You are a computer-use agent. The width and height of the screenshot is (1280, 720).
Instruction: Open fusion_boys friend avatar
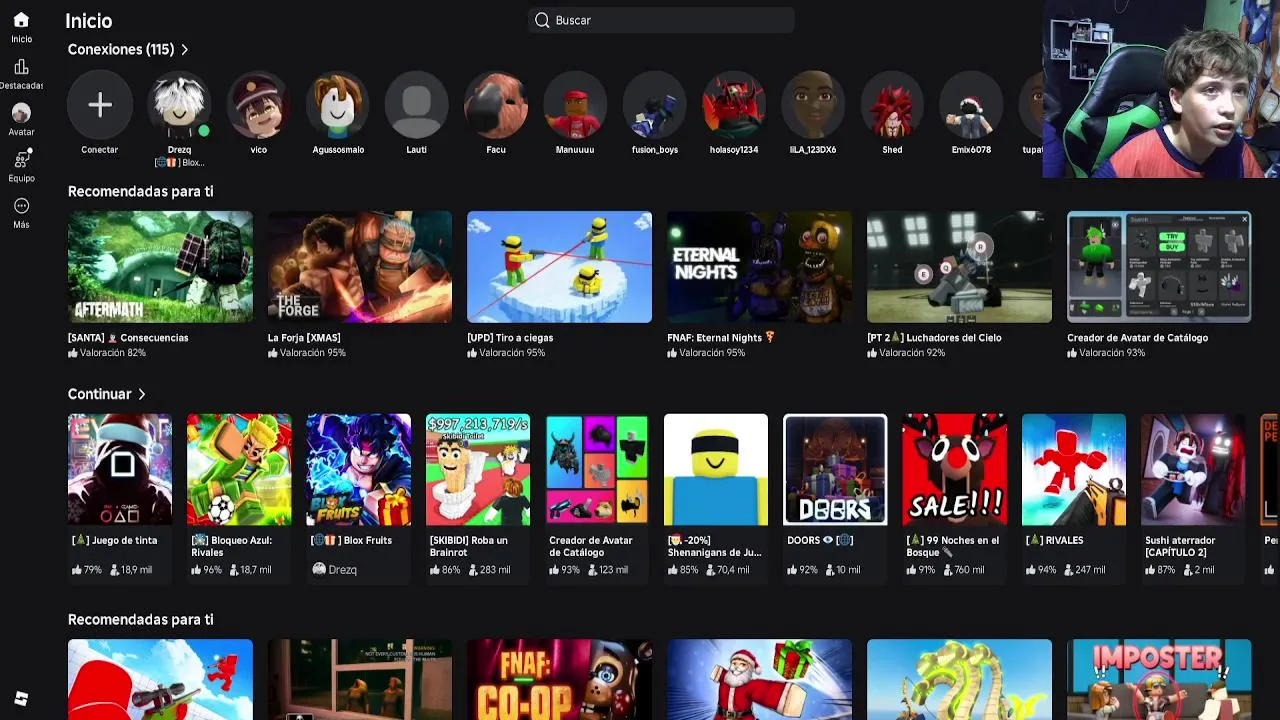(x=655, y=105)
